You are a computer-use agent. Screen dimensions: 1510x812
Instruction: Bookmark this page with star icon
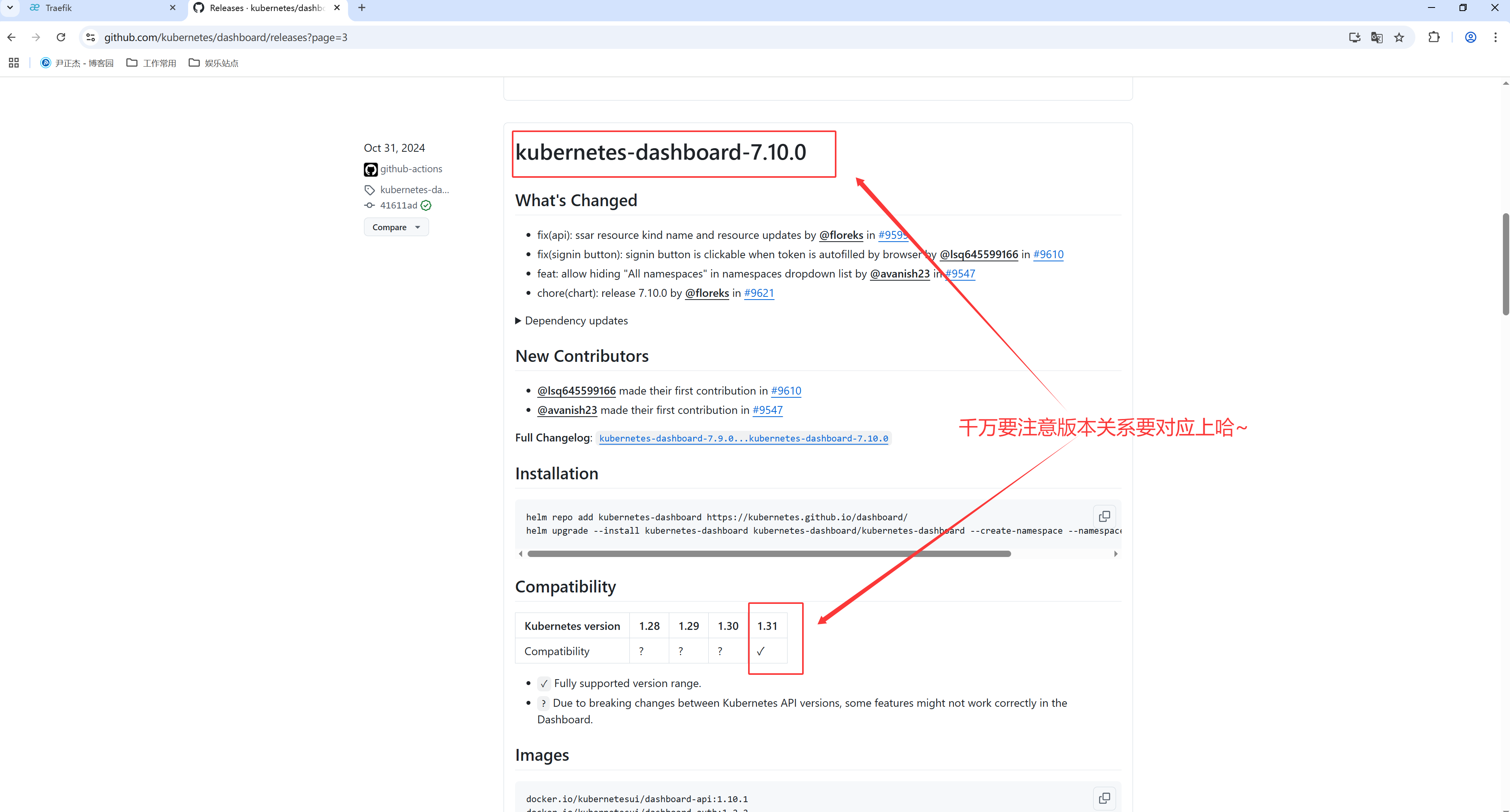[1399, 37]
